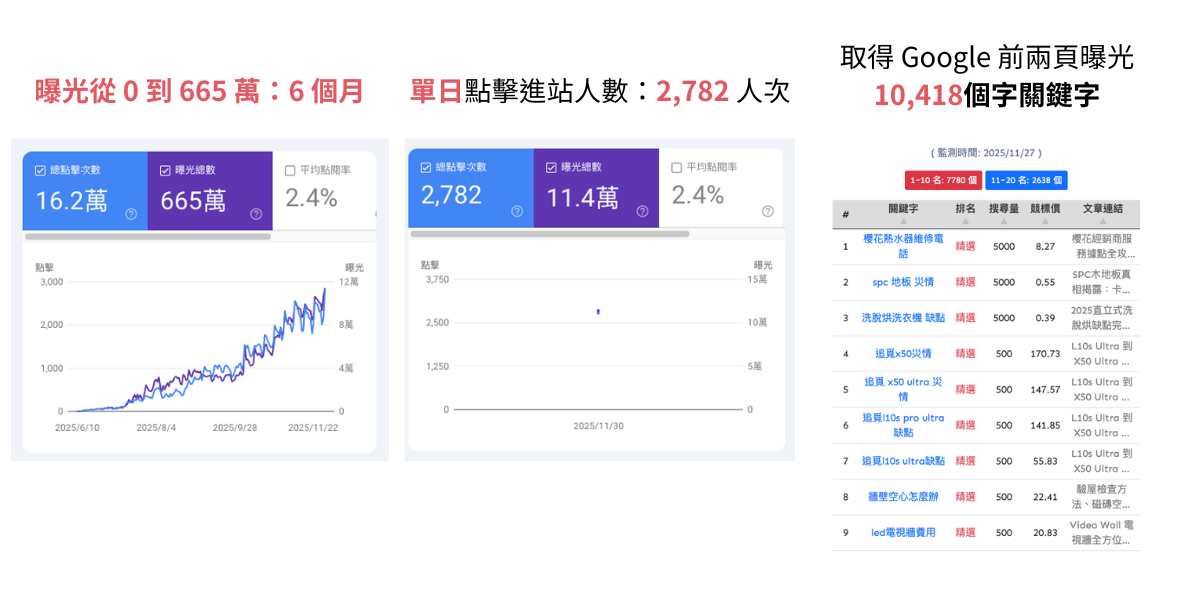Viewport: 1200px width, 600px height.
Task: Click help icon on the 665萬 impressions card
Action: (256, 213)
